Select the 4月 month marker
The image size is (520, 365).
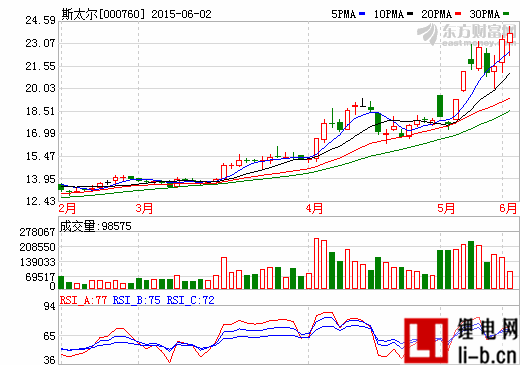coord(314,209)
